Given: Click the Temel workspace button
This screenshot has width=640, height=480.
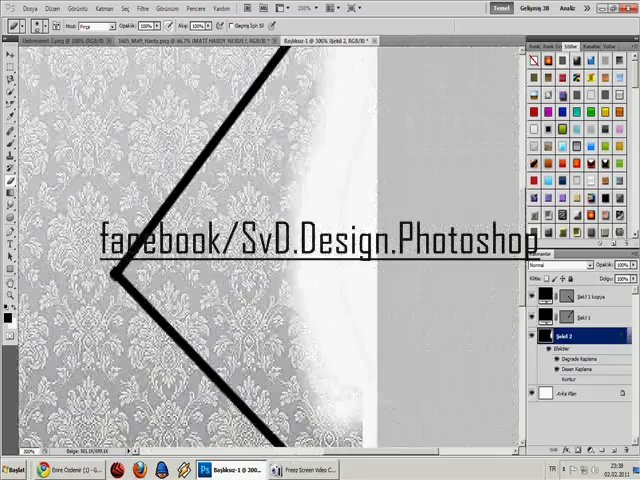Looking at the screenshot, I should tap(502, 8).
